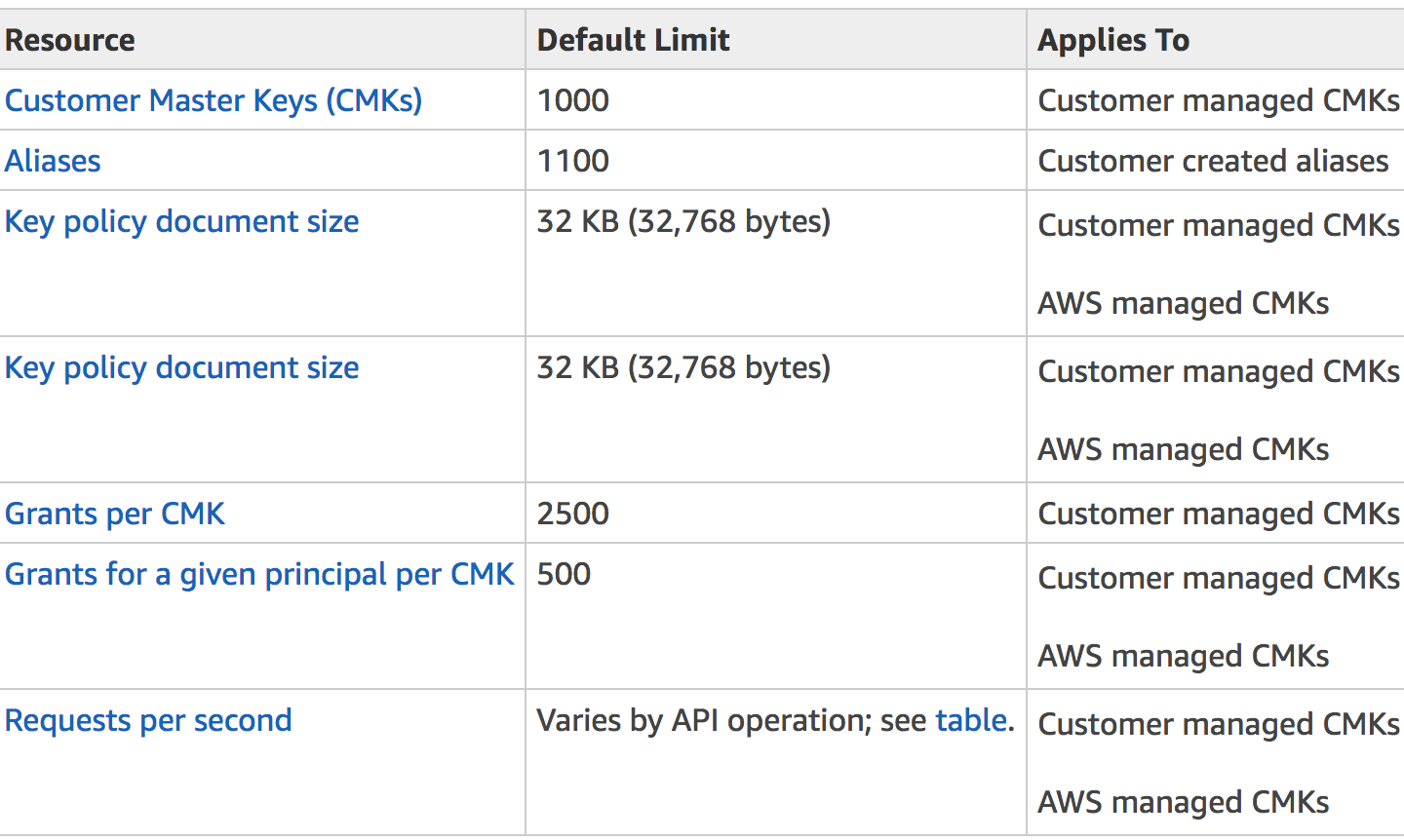The height and width of the screenshot is (840, 1404).
Task: Click the 500 default limit value
Action: click(x=565, y=574)
